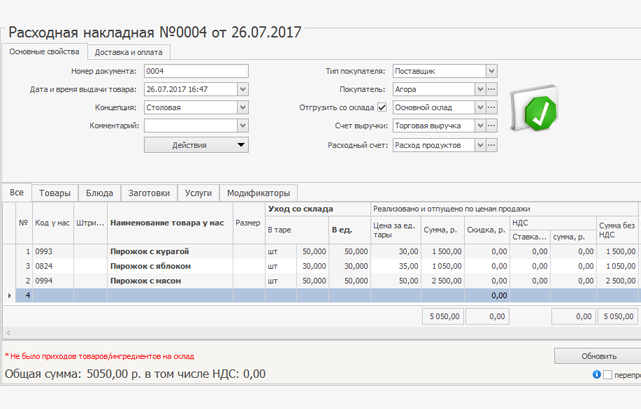Switch to the Доставка и оплата tab
Image resolution: width=641 pixels, height=409 pixels.
click(x=129, y=52)
